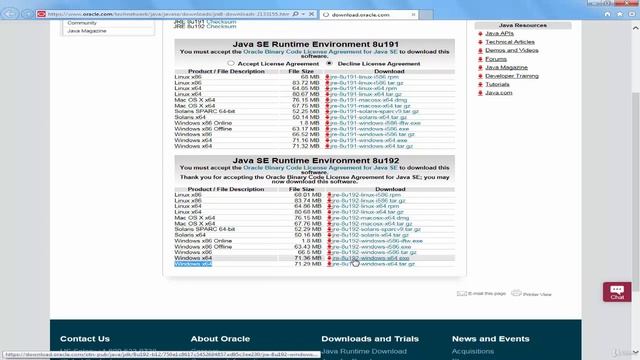Screen dimensions: 640x360
Task: Open the address bar dropdown arrow
Action: (303, 14)
